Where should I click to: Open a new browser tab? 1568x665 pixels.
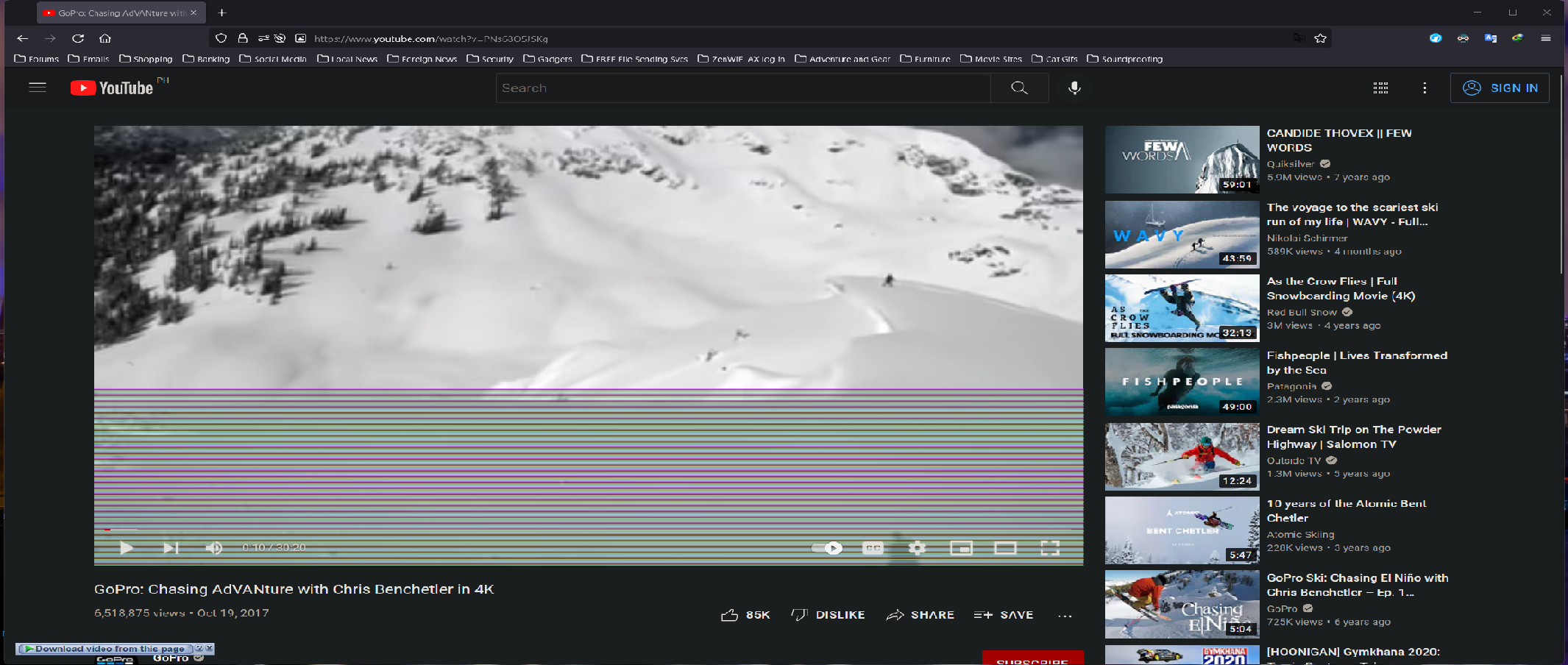click(221, 13)
